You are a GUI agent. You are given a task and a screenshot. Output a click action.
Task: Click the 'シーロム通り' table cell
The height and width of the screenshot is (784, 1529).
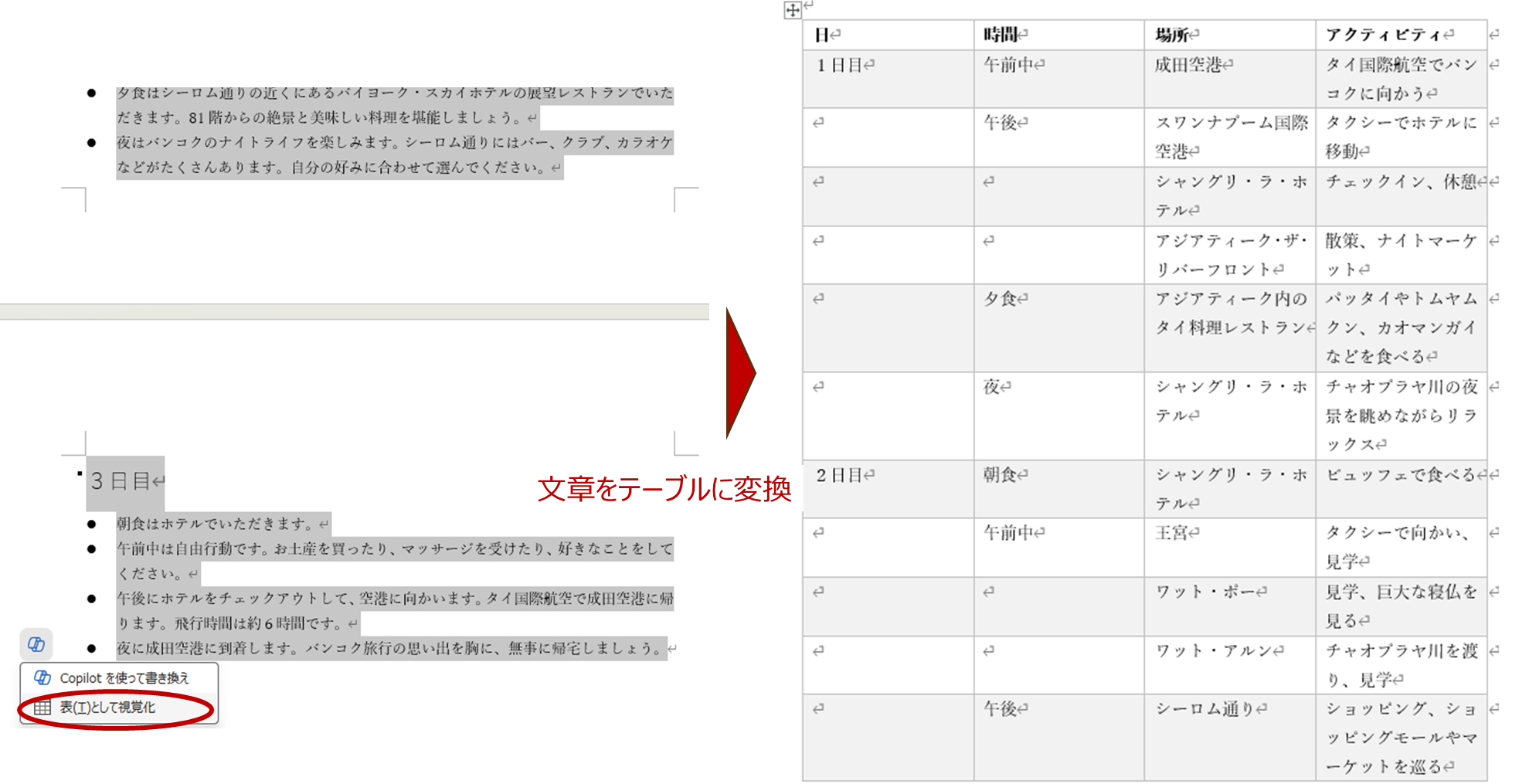[x=1230, y=738]
